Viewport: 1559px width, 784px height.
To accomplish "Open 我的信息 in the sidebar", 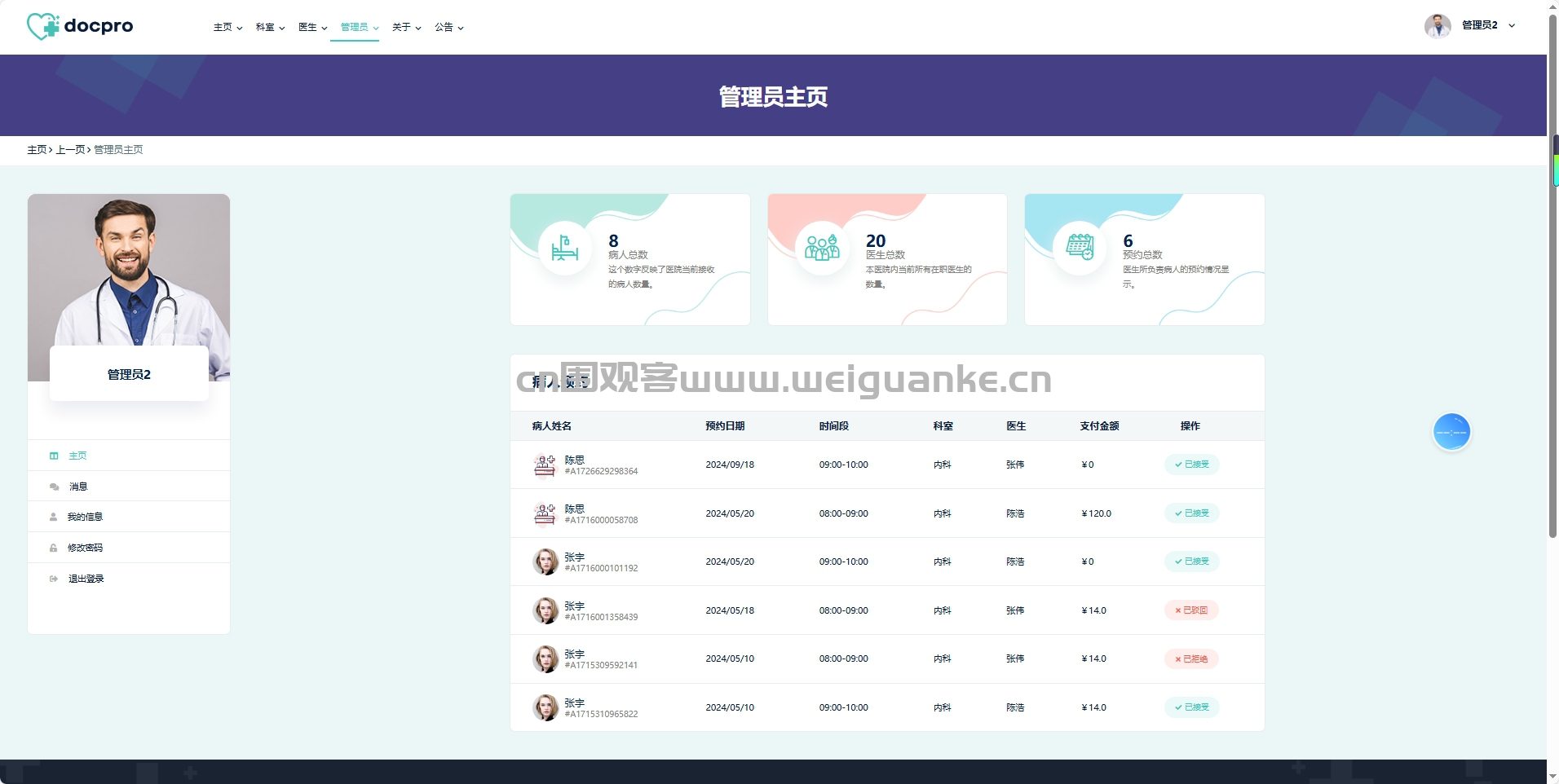I will click(85, 517).
